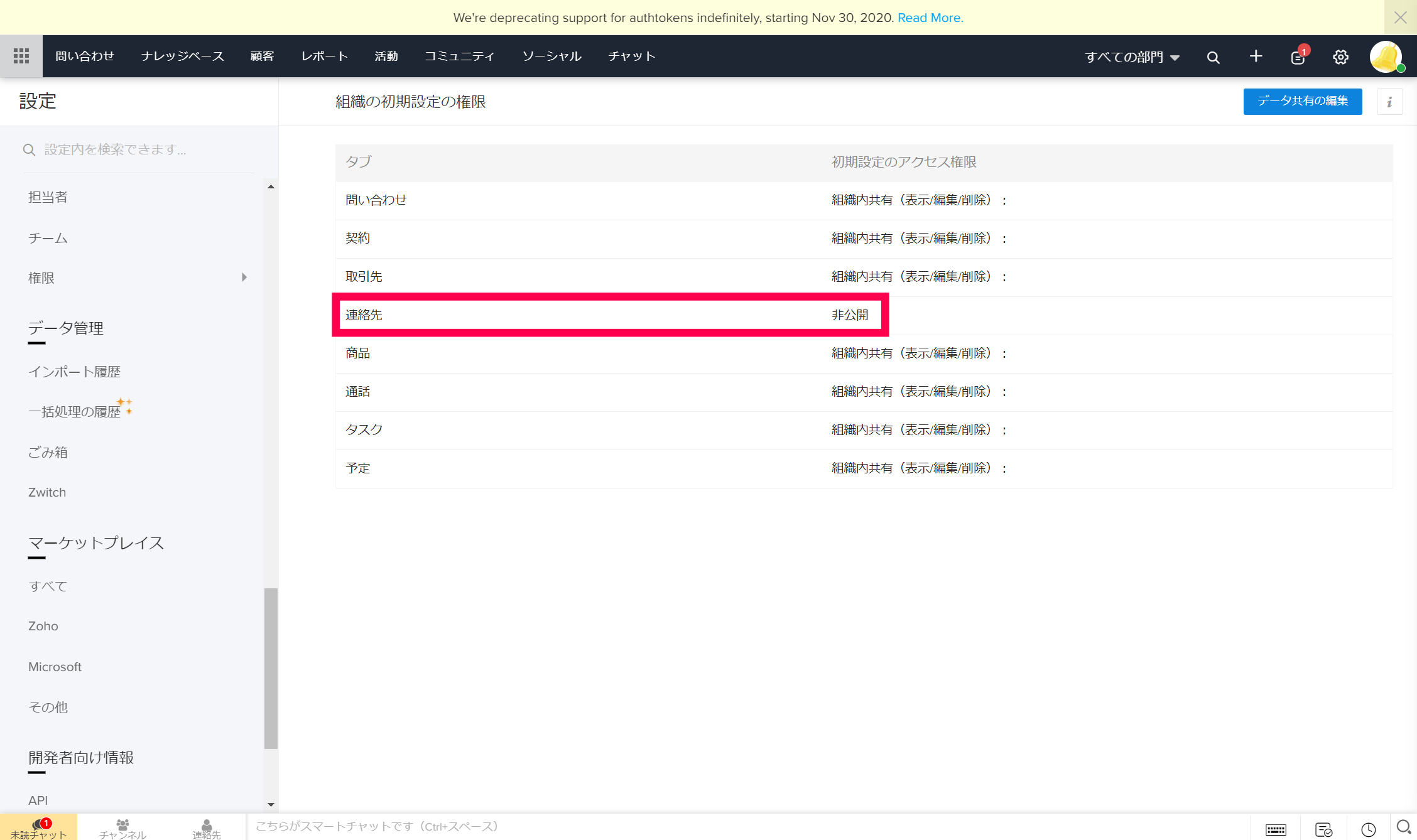Click the データ共有の編集 button

pyautogui.click(x=1302, y=101)
